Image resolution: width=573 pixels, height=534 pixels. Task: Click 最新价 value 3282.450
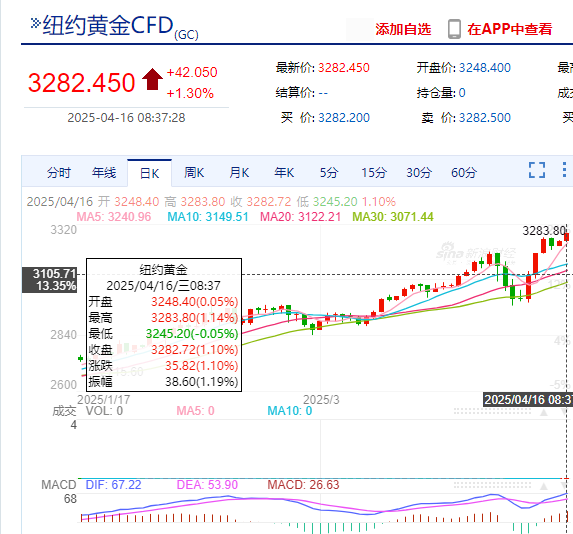tap(344, 68)
